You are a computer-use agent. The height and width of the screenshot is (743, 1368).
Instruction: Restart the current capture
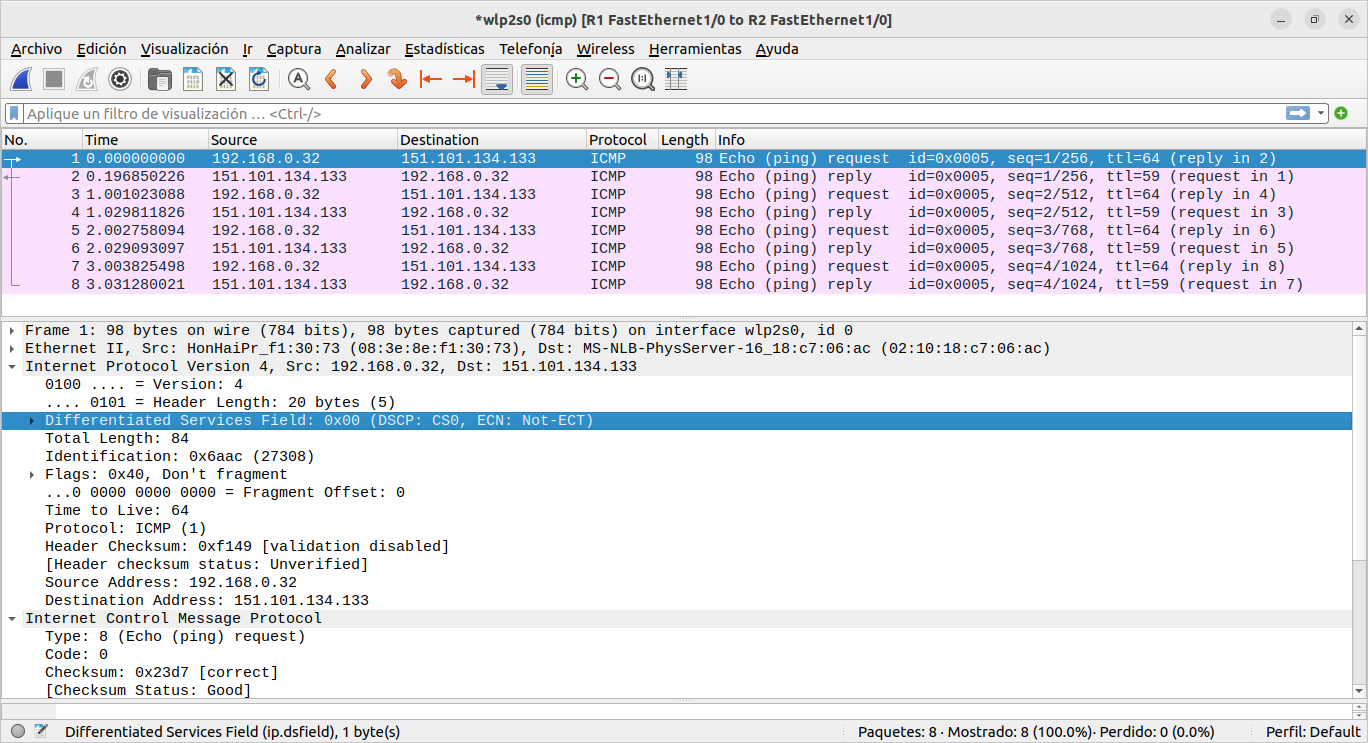click(x=87, y=79)
